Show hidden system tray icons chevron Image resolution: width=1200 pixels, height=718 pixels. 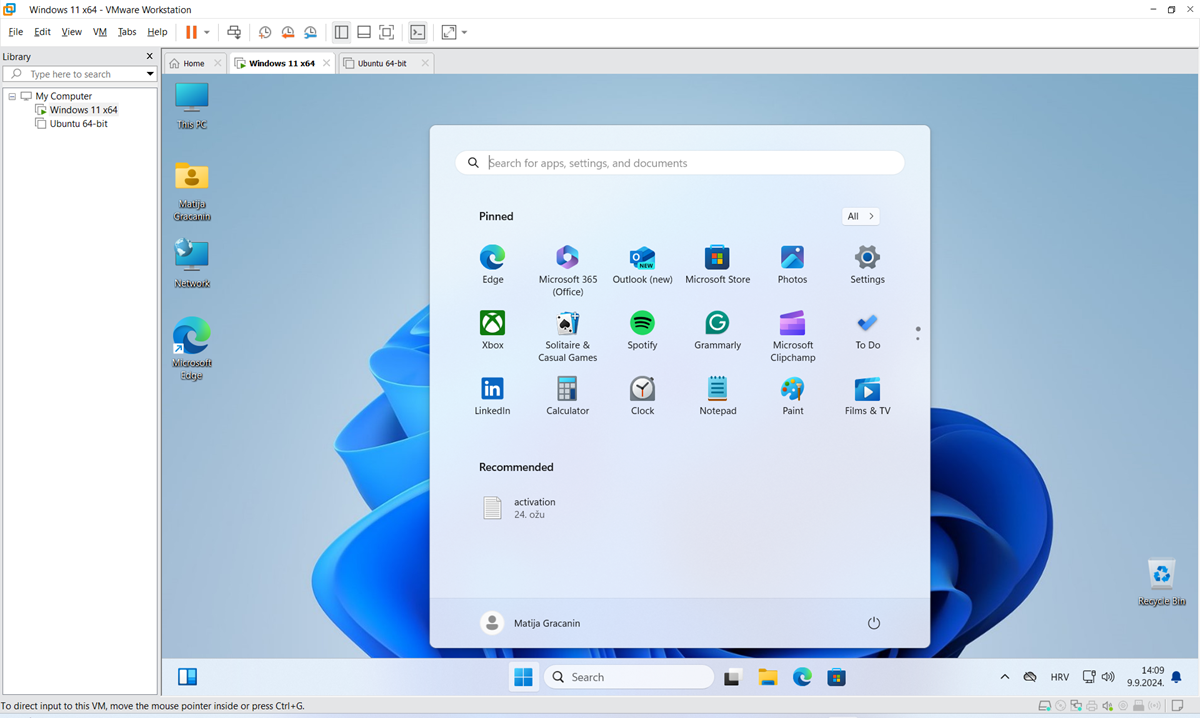(1005, 677)
